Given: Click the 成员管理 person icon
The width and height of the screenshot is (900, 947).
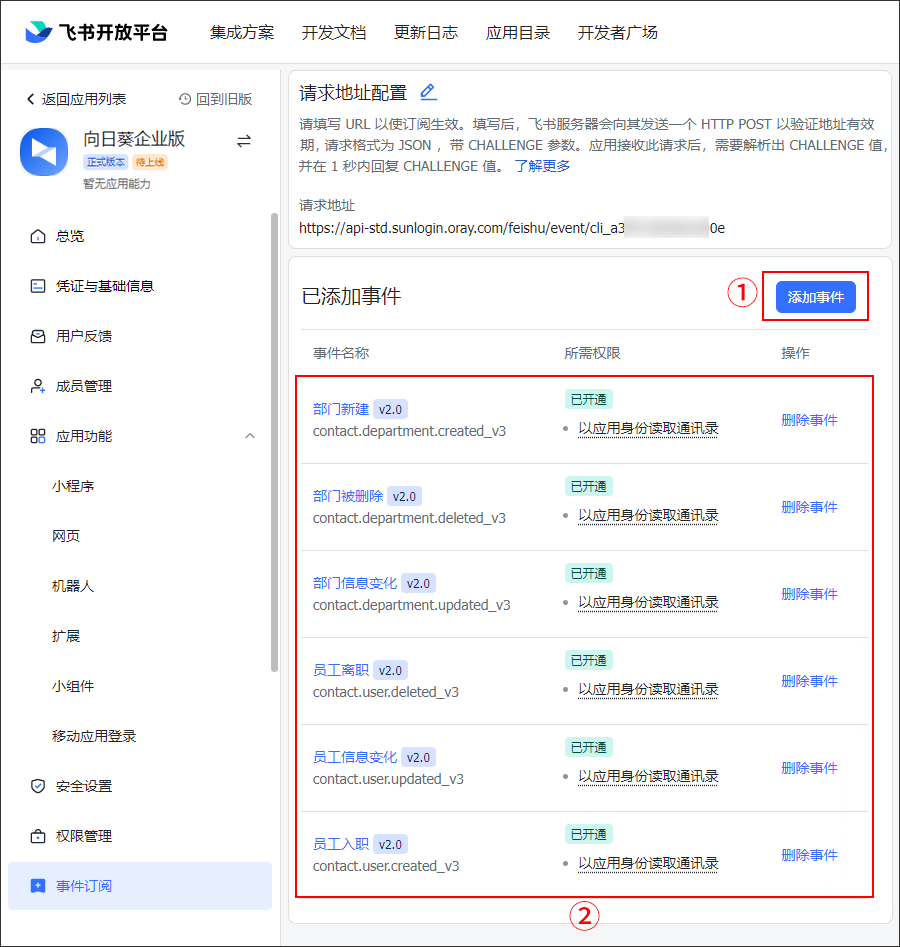Looking at the screenshot, I should pos(38,386).
